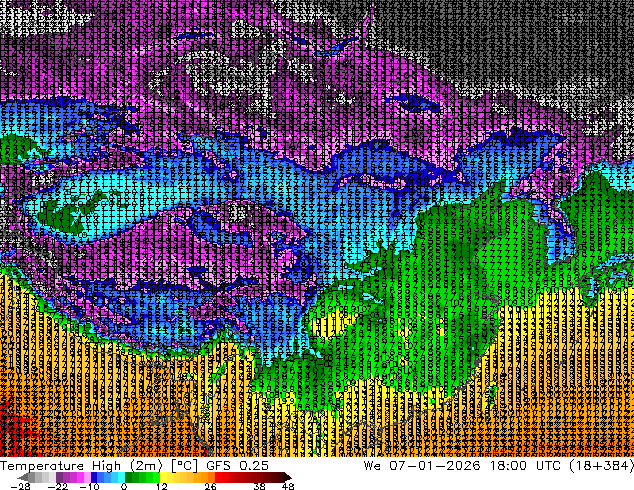Click the "GFS 0.25" model label
The image size is (634, 490).
(237, 466)
